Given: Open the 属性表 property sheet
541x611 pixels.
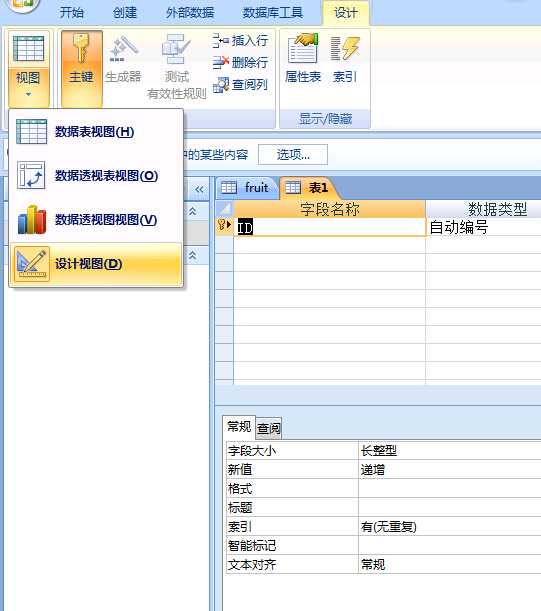Looking at the screenshot, I should (303, 58).
